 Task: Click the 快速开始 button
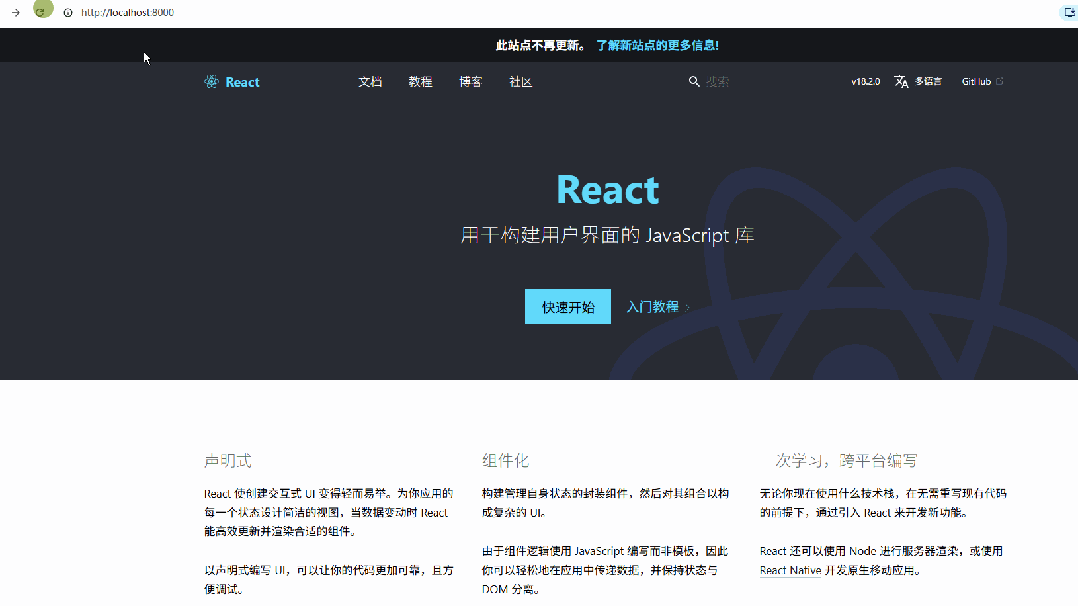568,307
